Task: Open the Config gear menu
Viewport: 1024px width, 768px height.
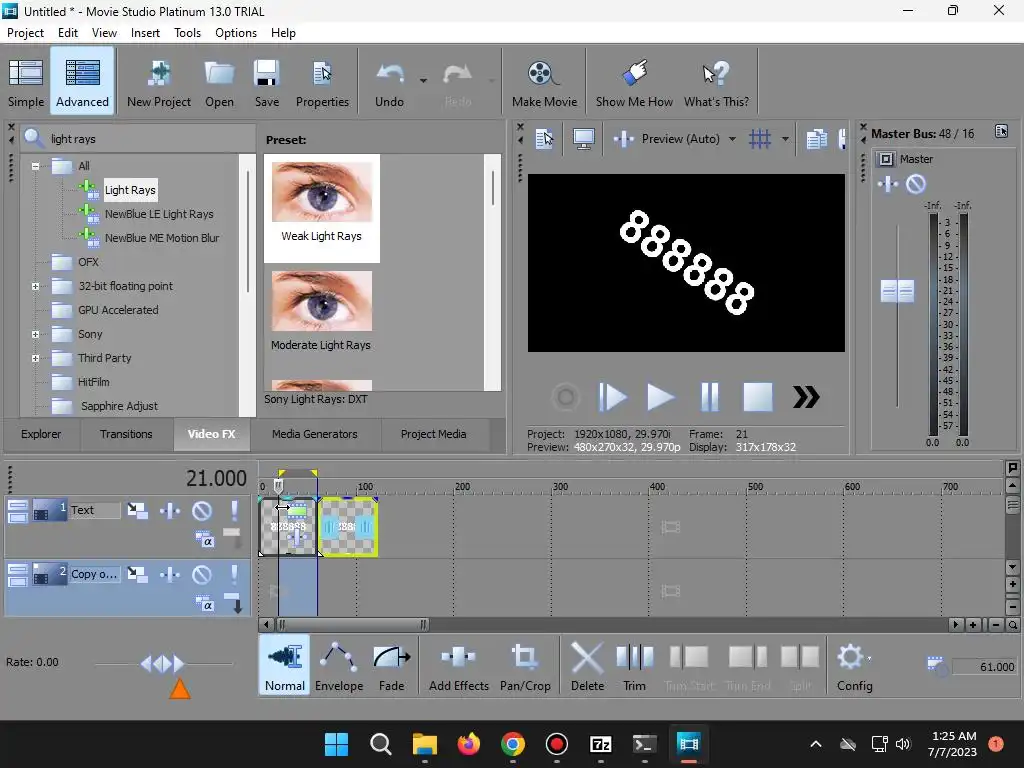Action: (x=854, y=665)
